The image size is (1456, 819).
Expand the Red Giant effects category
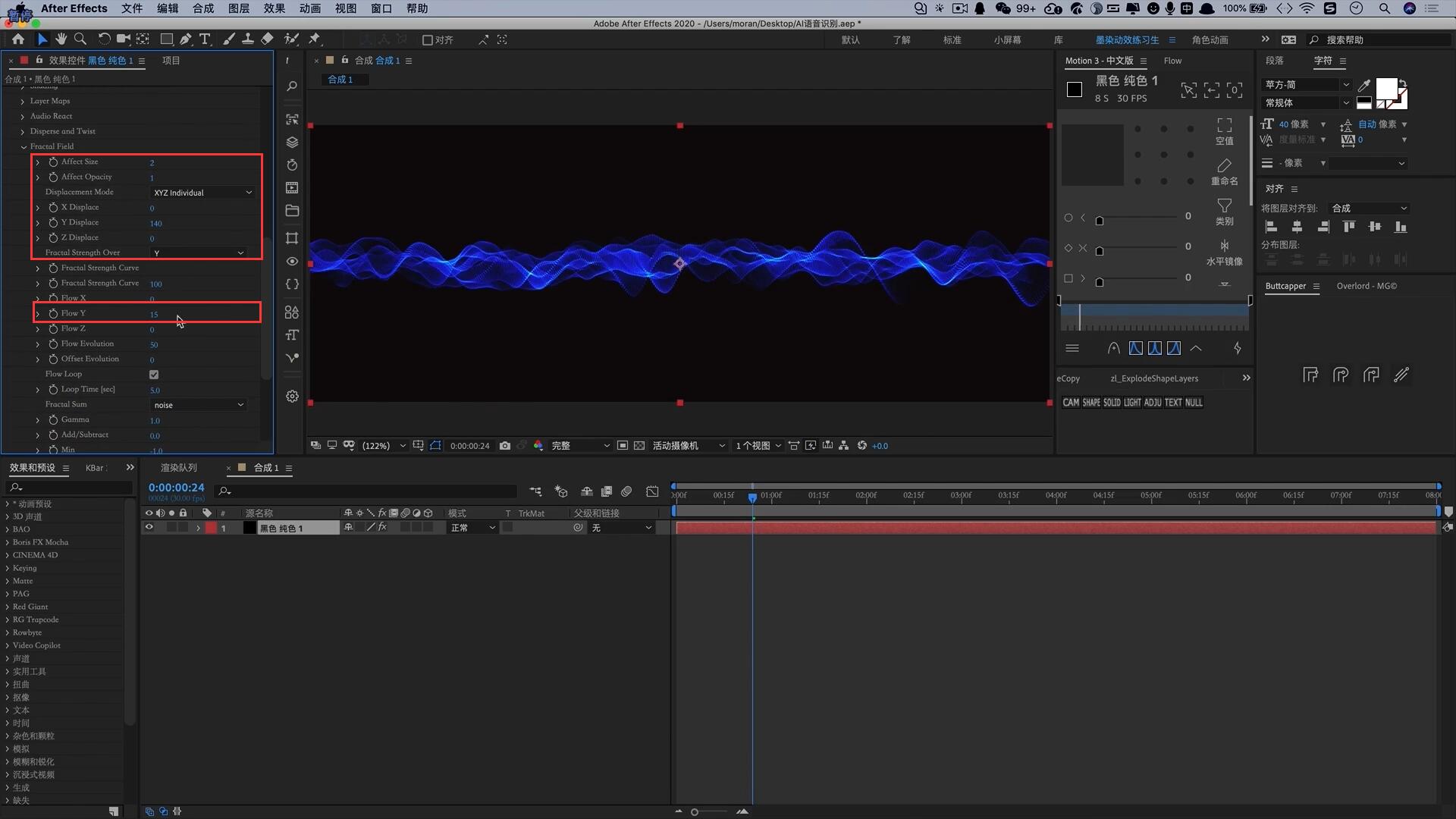pos(8,607)
